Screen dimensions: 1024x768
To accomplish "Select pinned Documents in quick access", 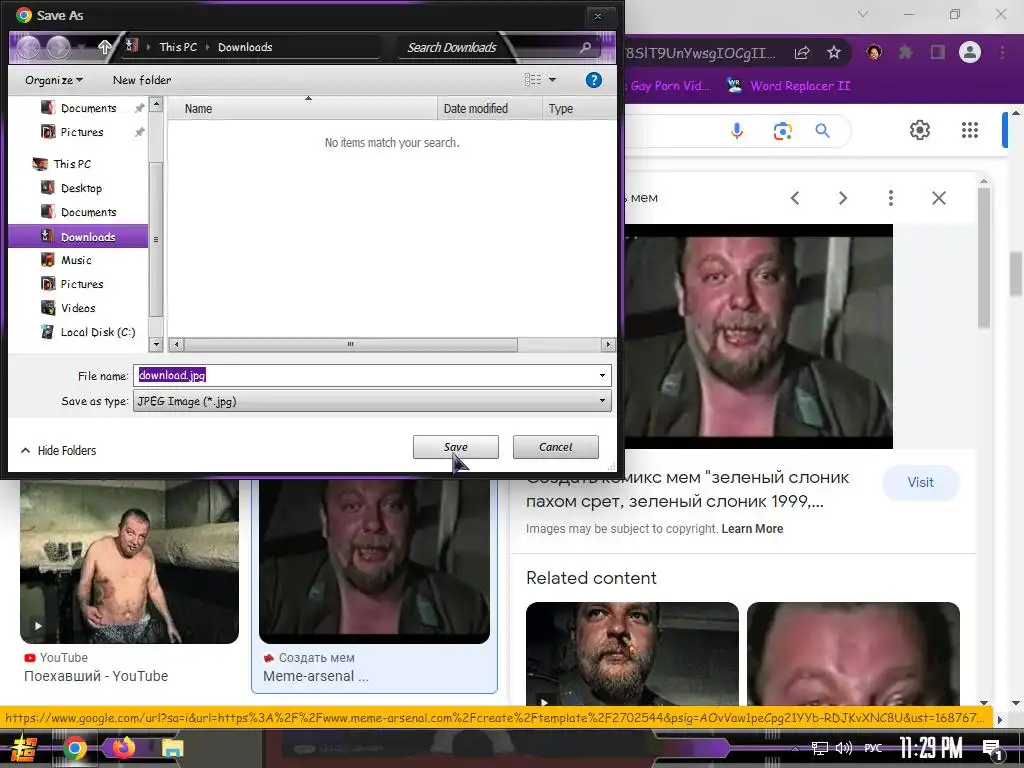I will click(88, 108).
